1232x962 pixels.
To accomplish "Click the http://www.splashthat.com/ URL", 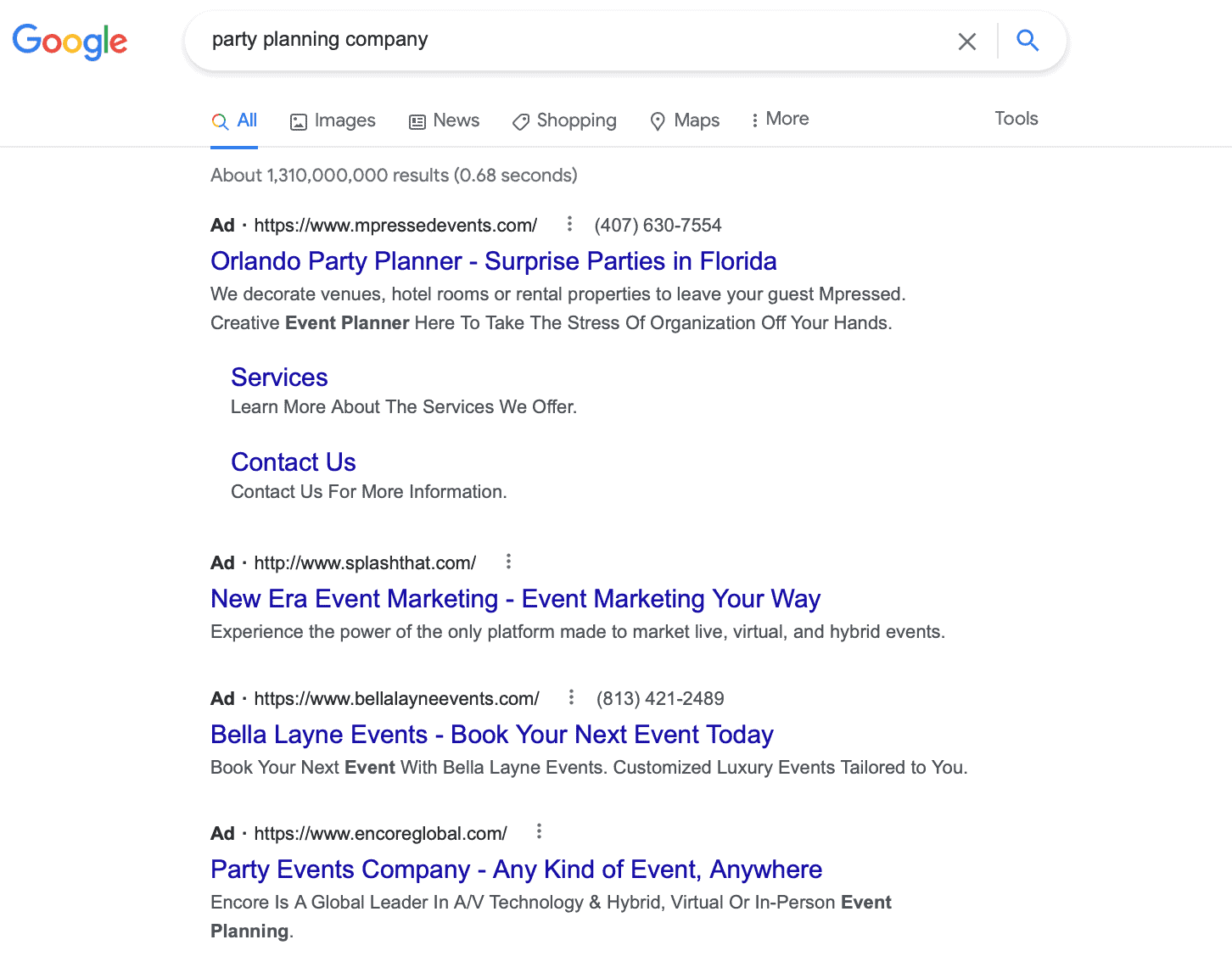I will point(365,563).
